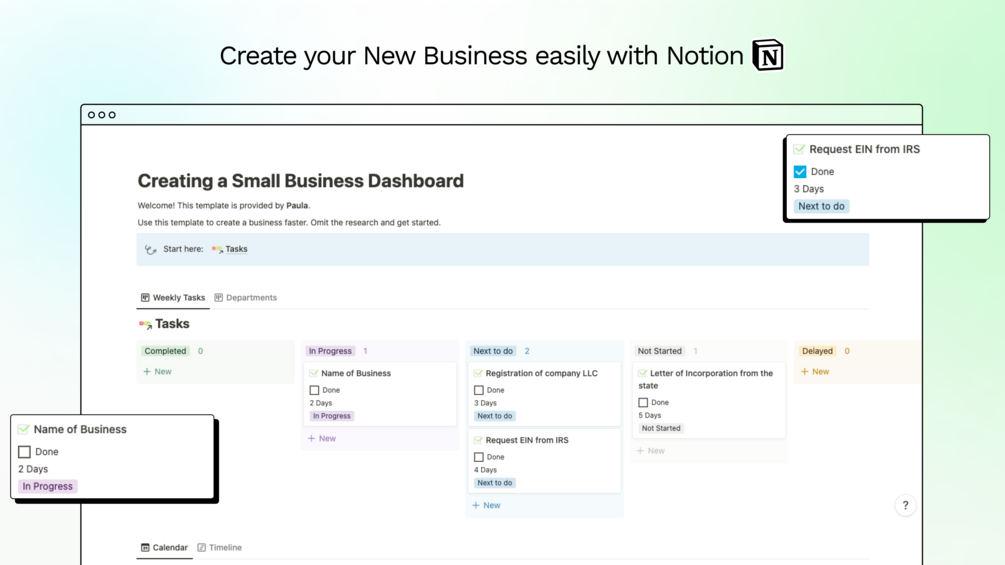Click the Next to do column count 2

[527, 351]
